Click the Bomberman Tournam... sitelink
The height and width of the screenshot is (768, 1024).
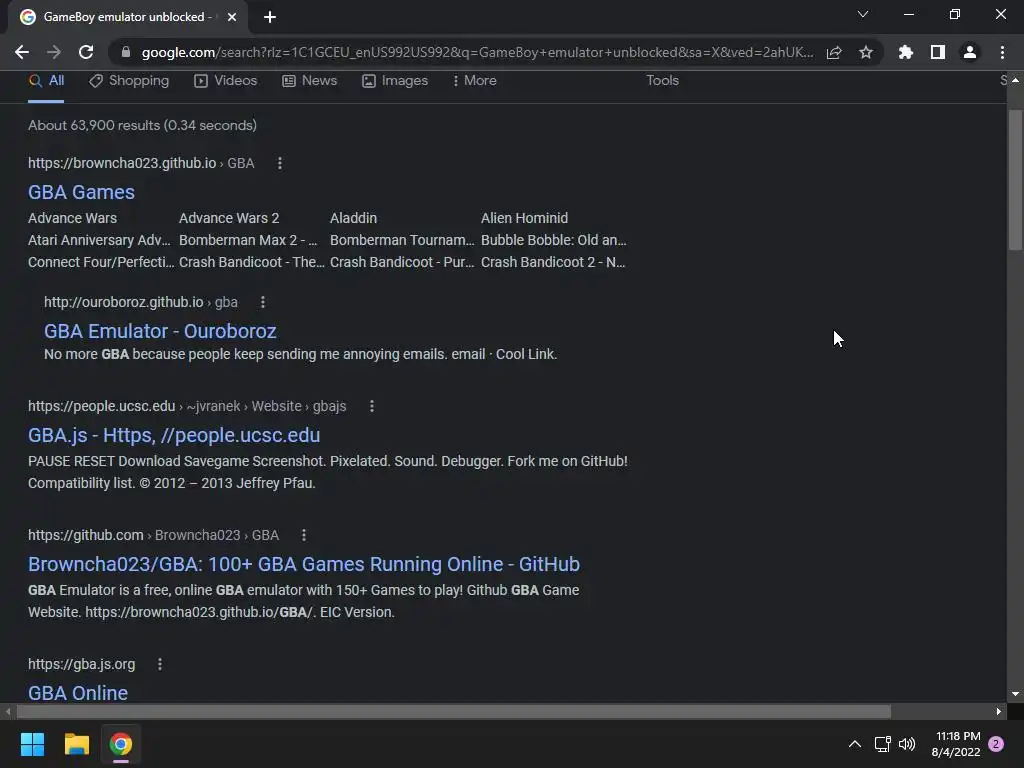(402, 240)
